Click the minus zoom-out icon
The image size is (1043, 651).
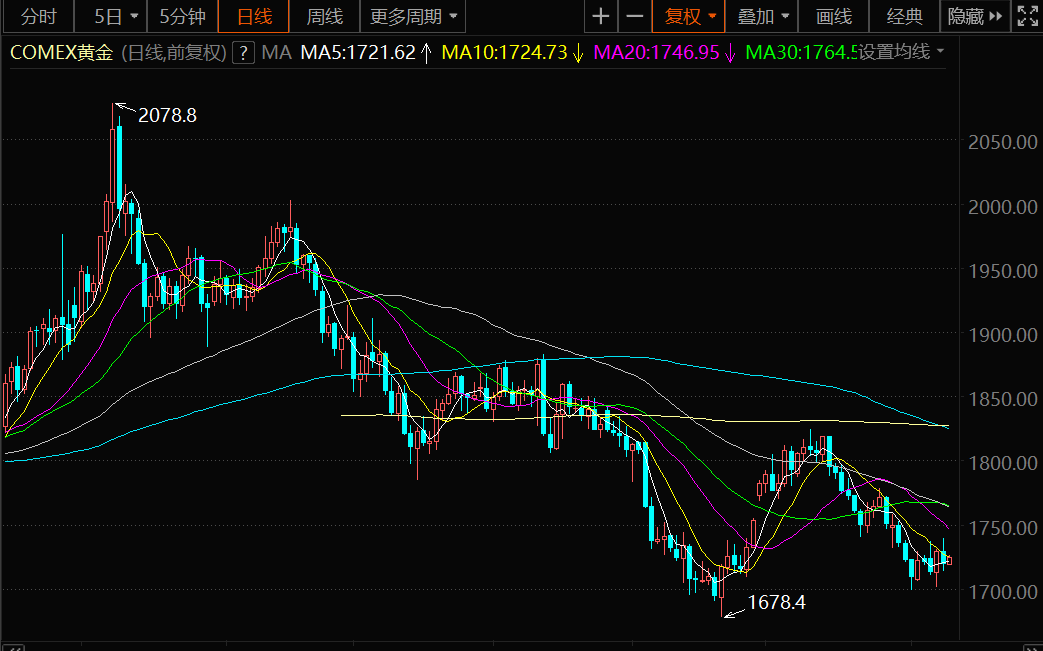click(x=634, y=16)
